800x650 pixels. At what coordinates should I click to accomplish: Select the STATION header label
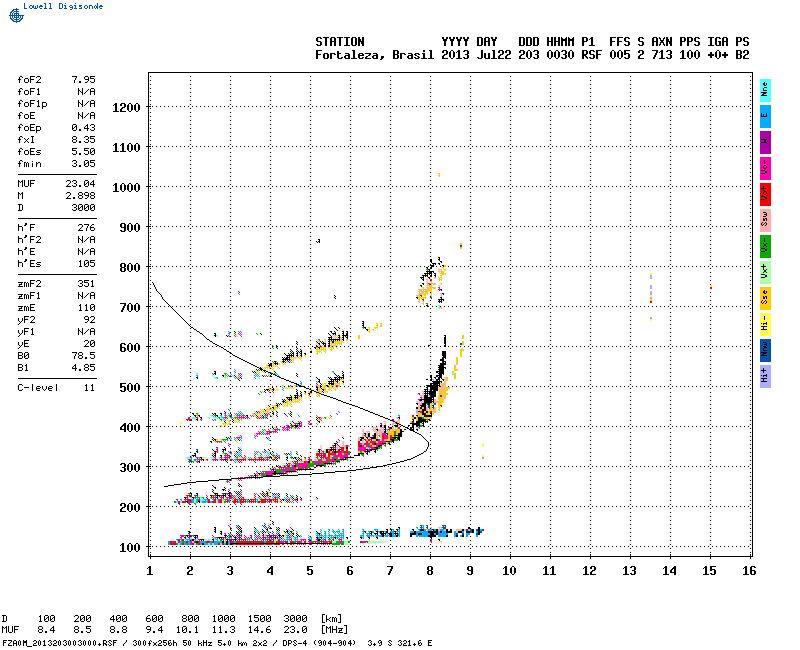pos(340,42)
